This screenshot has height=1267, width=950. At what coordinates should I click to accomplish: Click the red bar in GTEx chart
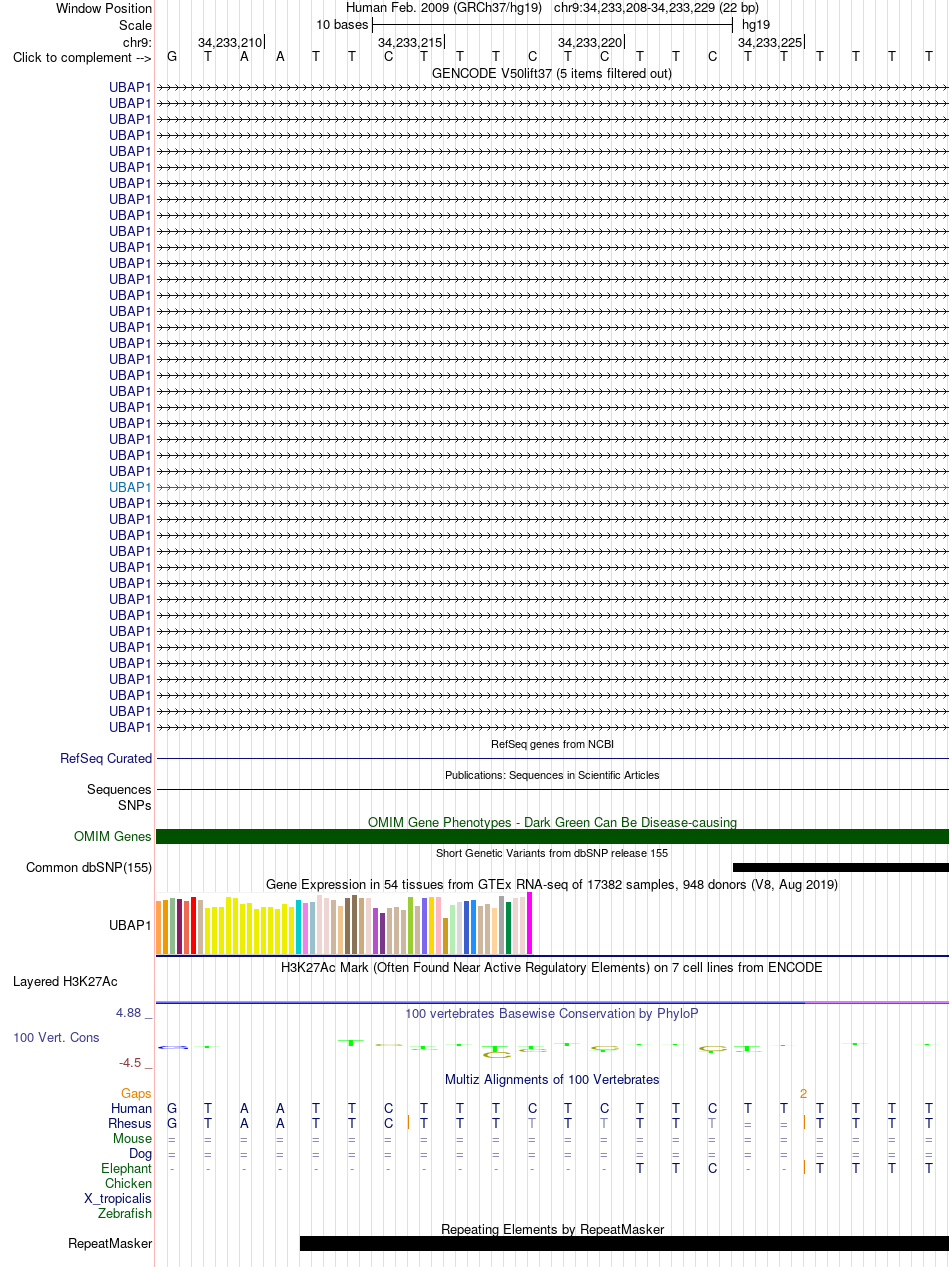(x=193, y=926)
